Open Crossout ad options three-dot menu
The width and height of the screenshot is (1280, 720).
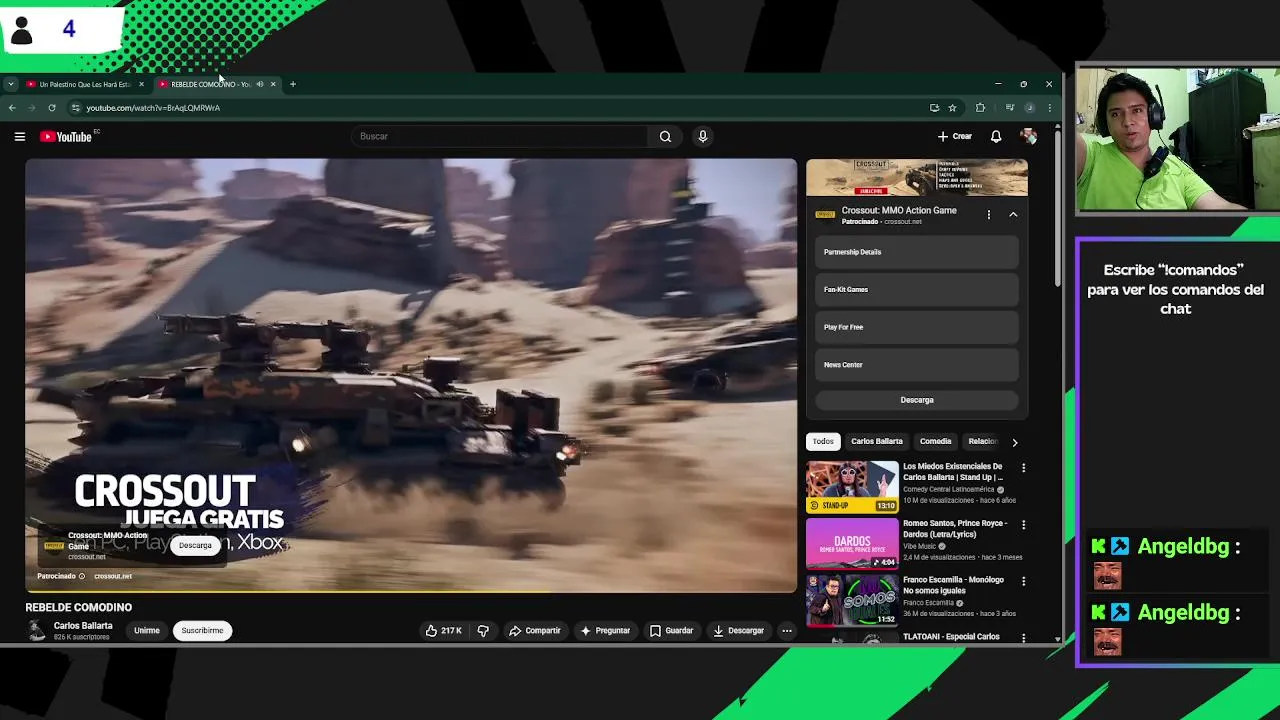coord(989,215)
